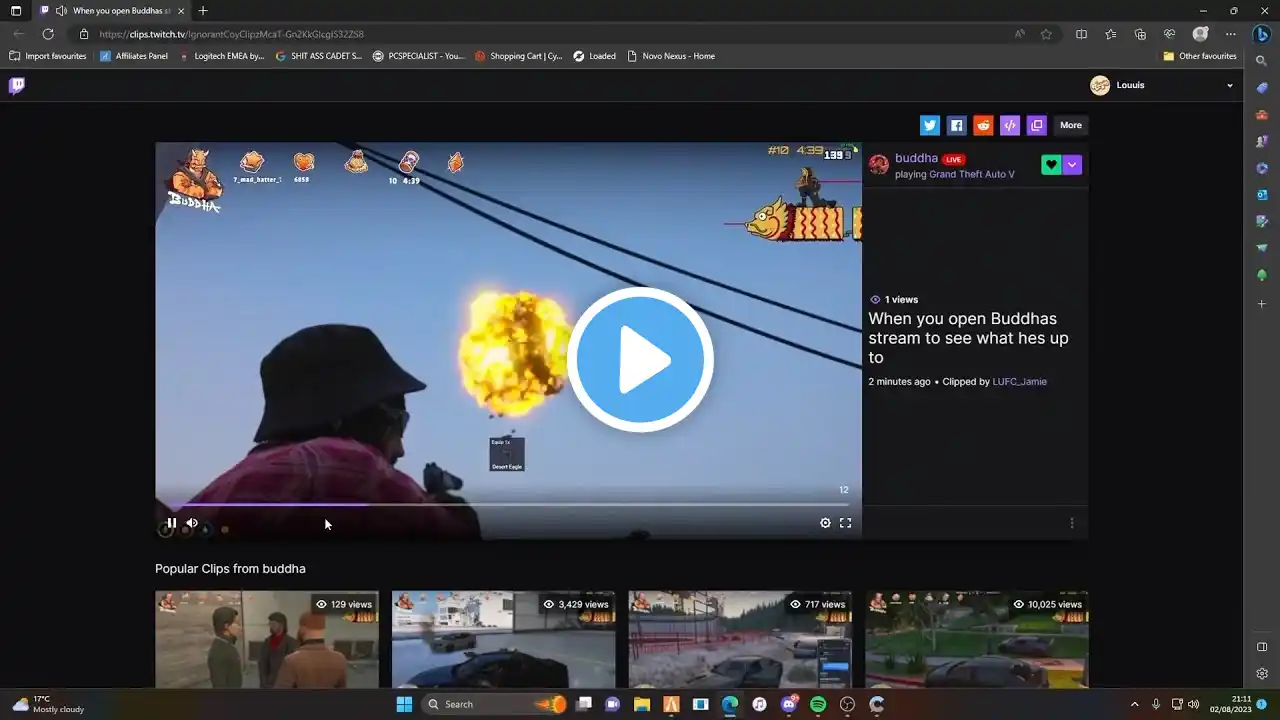Open the Affiliates Panel bookmark

tap(134, 56)
